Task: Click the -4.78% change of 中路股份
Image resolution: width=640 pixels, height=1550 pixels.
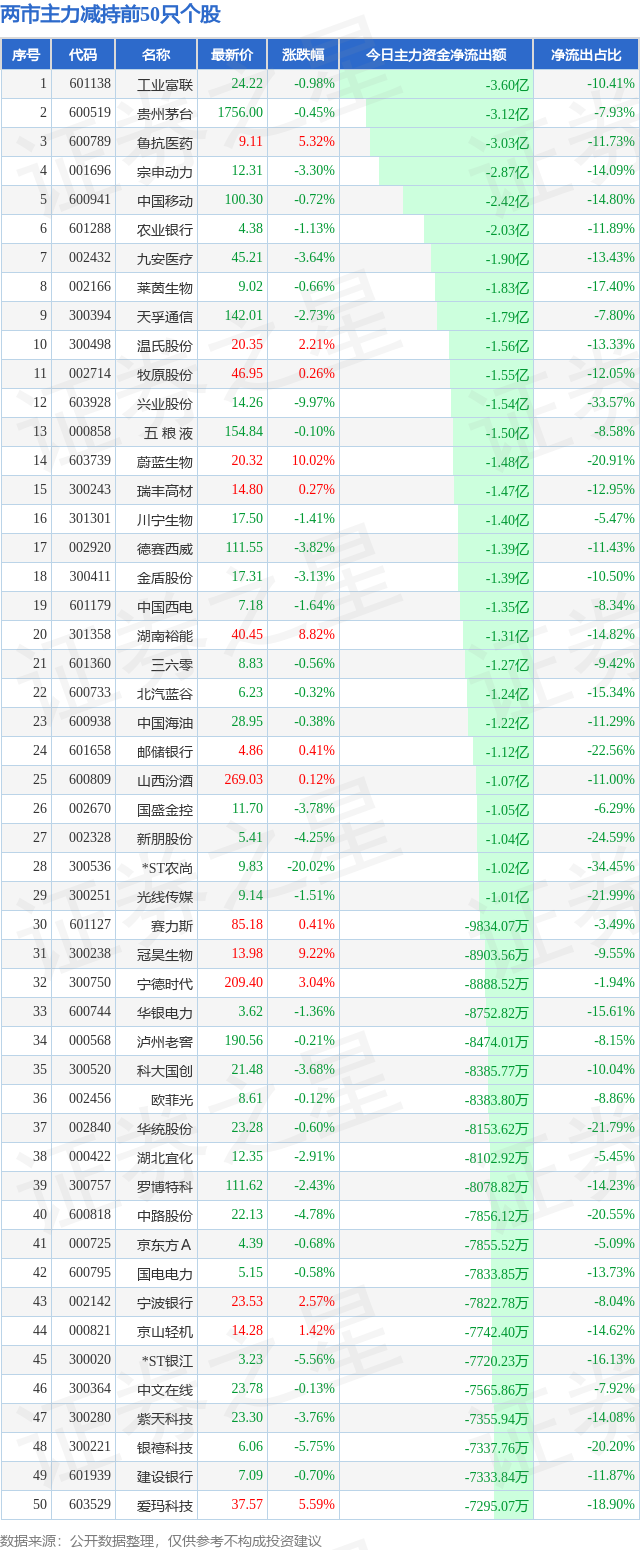Action: click(315, 1215)
